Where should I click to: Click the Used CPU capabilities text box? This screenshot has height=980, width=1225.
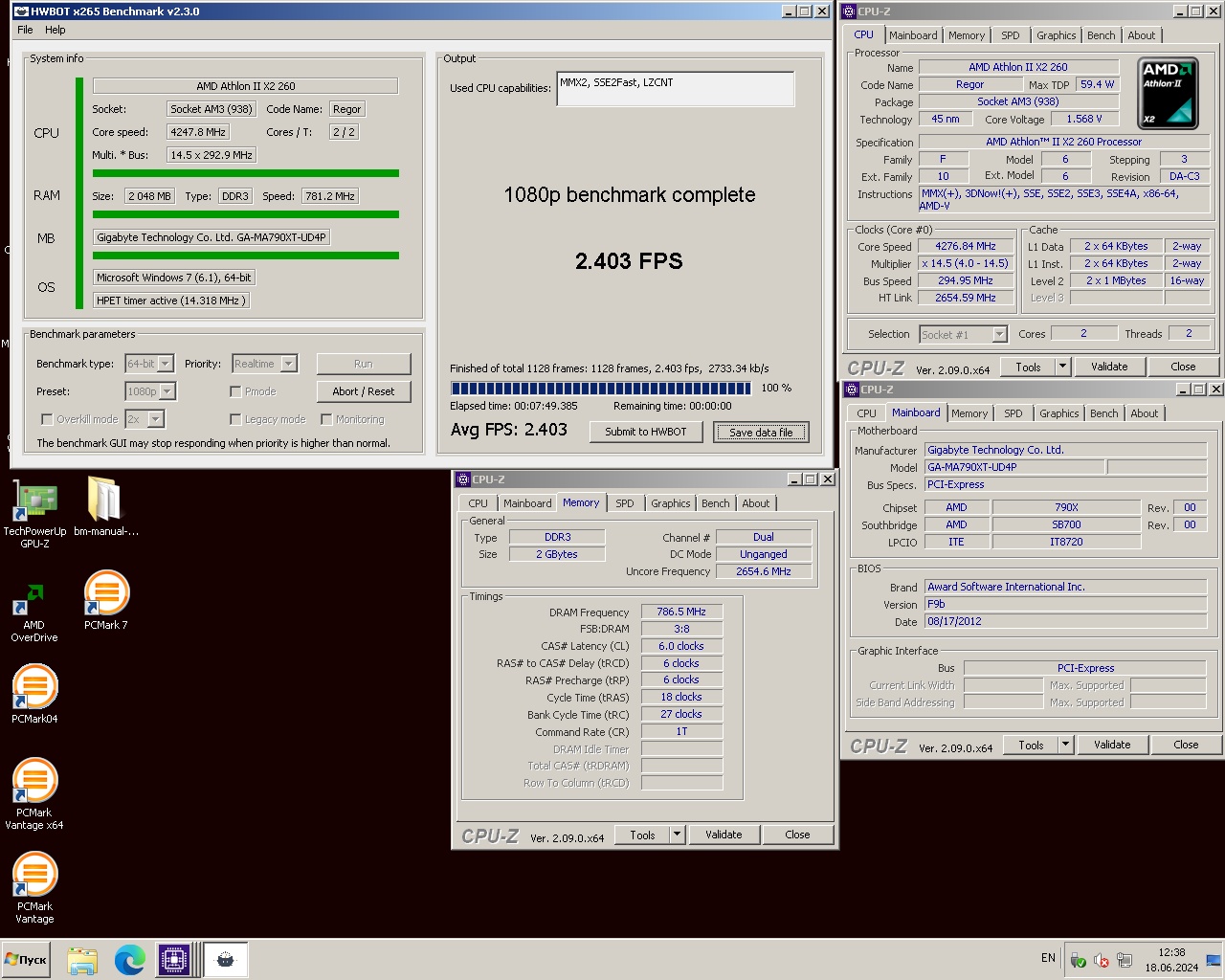(676, 89)
